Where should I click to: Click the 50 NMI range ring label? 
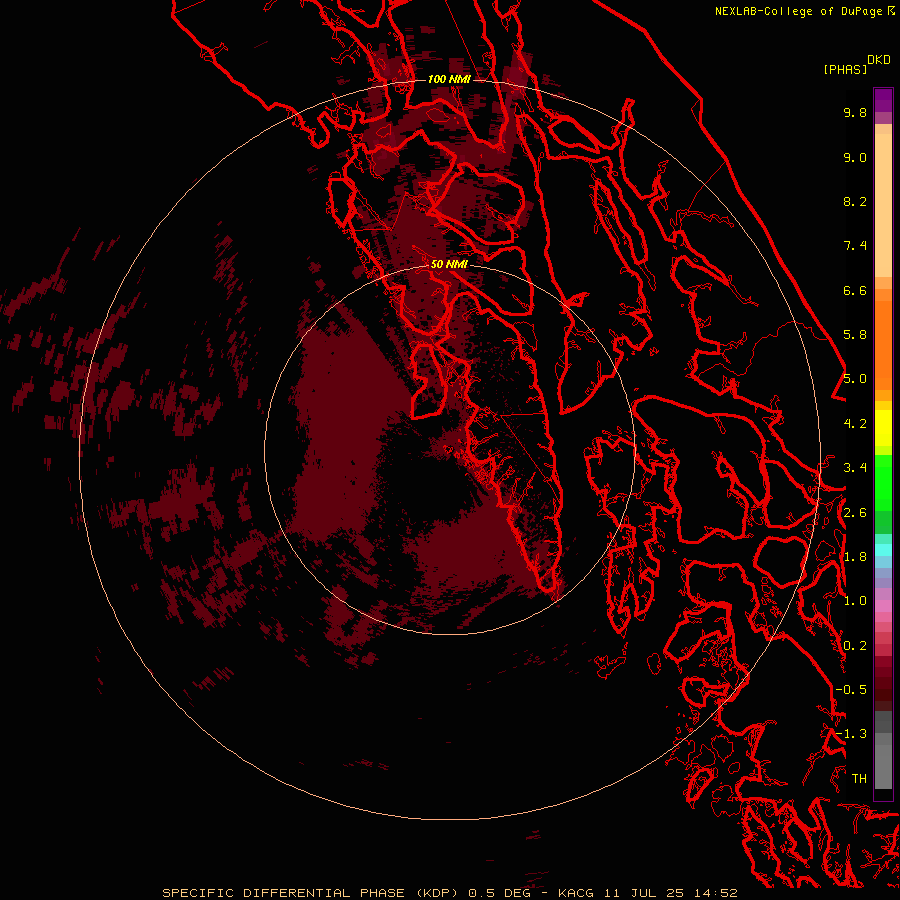click(x=449, y=264)
